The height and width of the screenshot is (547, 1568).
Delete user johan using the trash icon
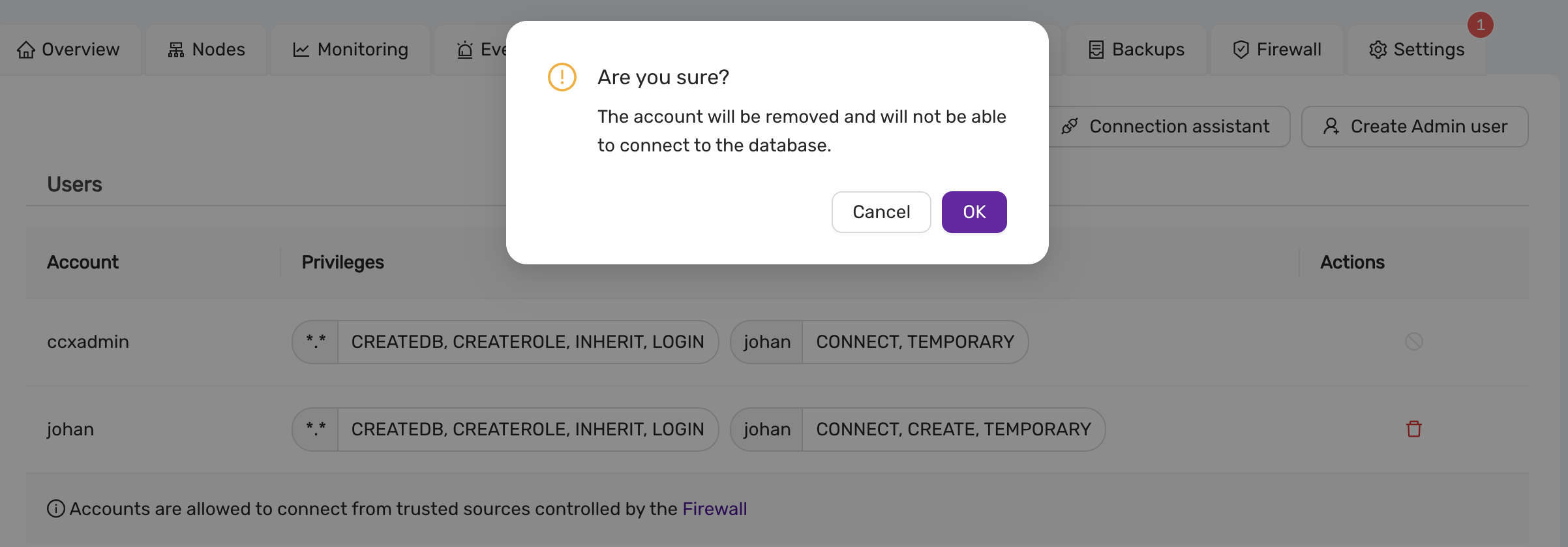(x=1413, y=429)
